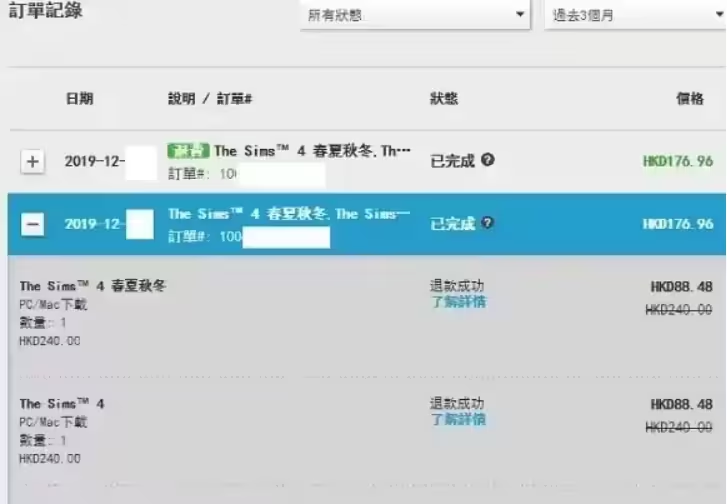Select the 日期 column header
This screenshot has height=504, width=727.
point(79,98)
